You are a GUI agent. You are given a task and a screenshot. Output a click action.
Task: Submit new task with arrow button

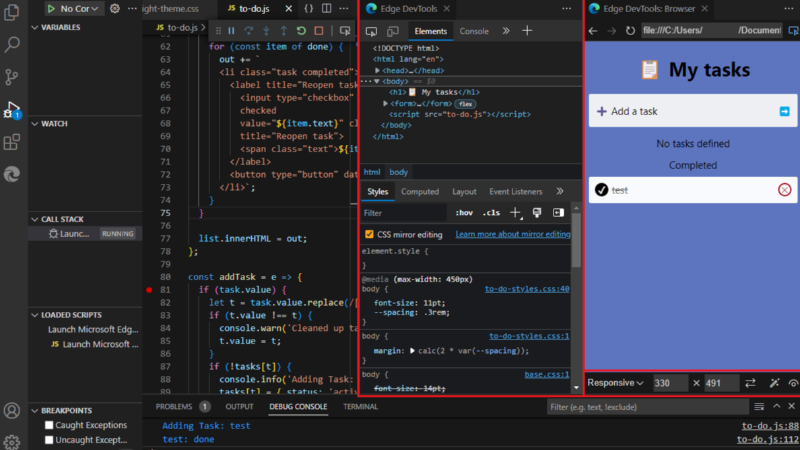pyautogui.click(x=785, y=111)
